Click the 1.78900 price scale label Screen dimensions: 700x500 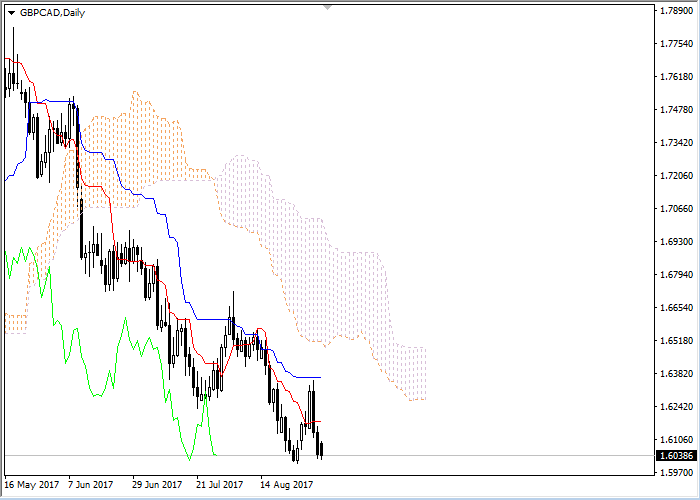[677, 10]
